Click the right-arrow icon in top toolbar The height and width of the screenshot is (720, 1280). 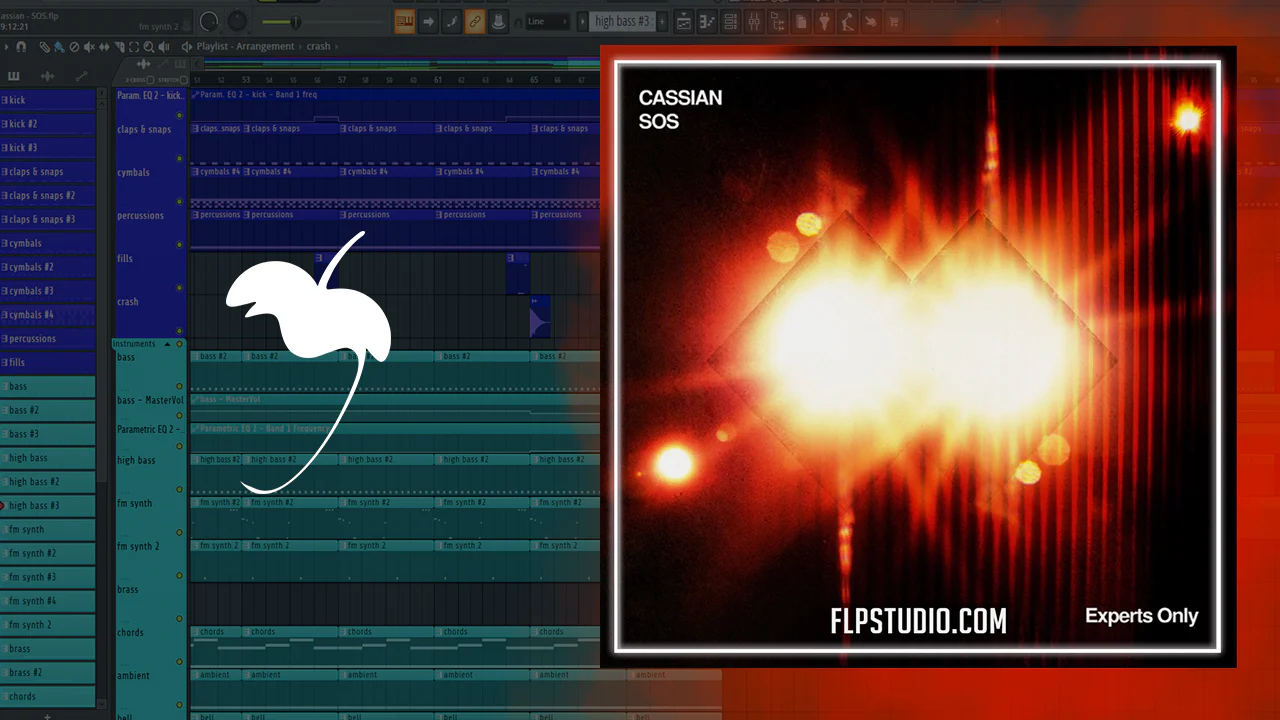coord(428,21)
